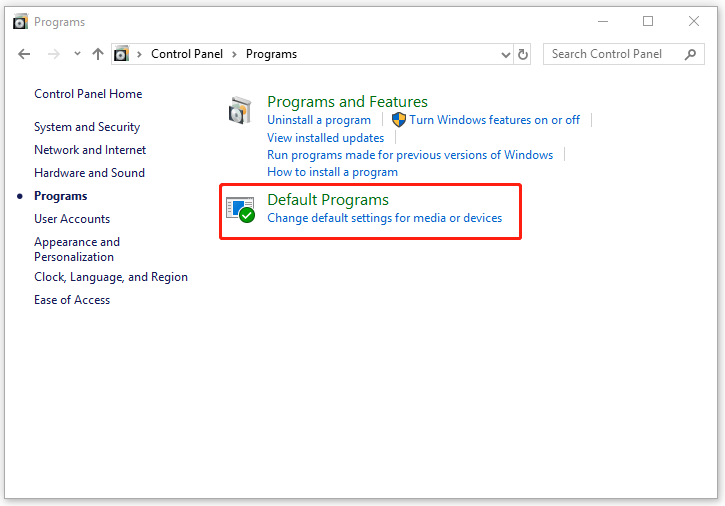The image size is (725, 506).
Task: Open User Accounts category
Action: point(72,219)
